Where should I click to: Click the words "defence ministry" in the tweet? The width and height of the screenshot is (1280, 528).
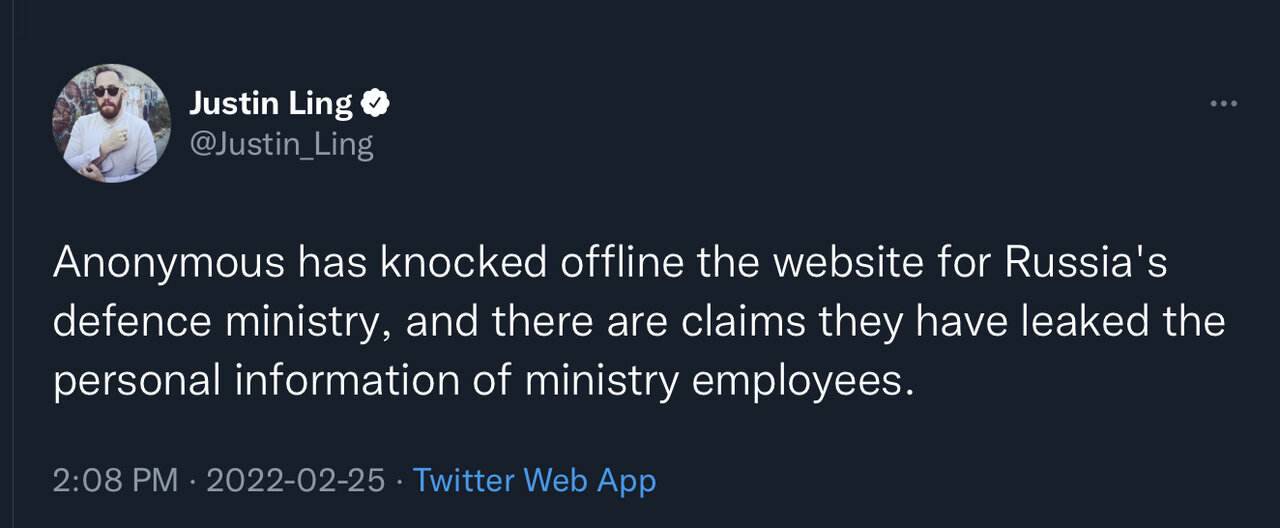point(222,323)
